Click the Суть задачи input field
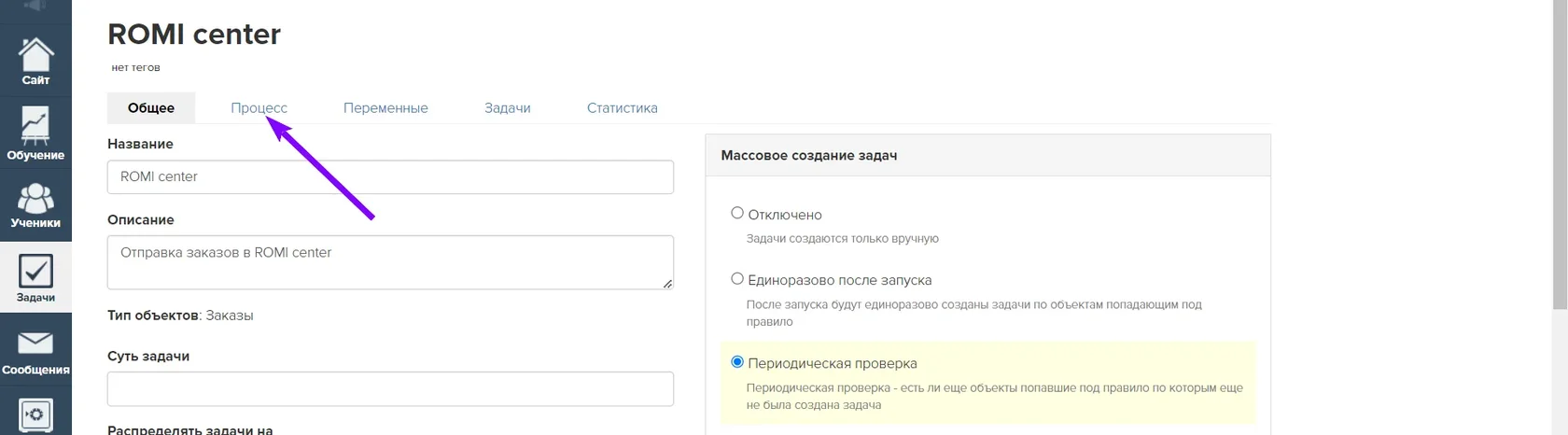 point(390,389)
